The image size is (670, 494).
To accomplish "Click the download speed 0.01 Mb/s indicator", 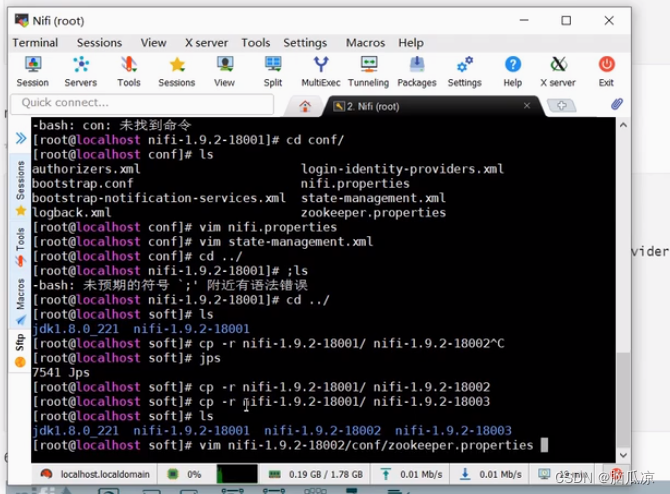I will [x=491, y=474].
